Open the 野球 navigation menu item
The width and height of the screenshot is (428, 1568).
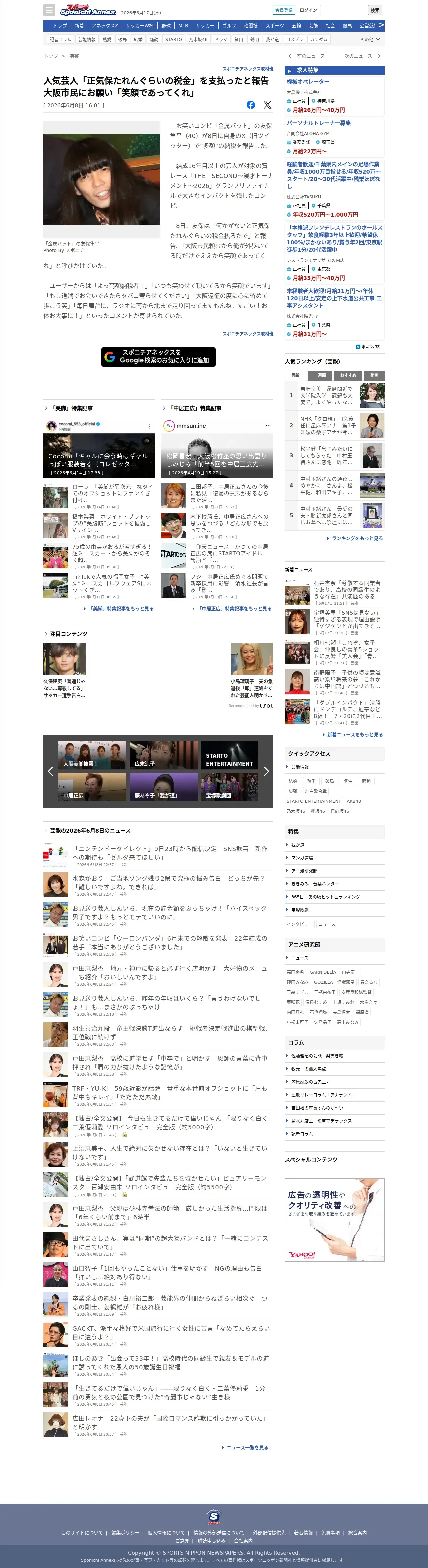pos(166,26)
